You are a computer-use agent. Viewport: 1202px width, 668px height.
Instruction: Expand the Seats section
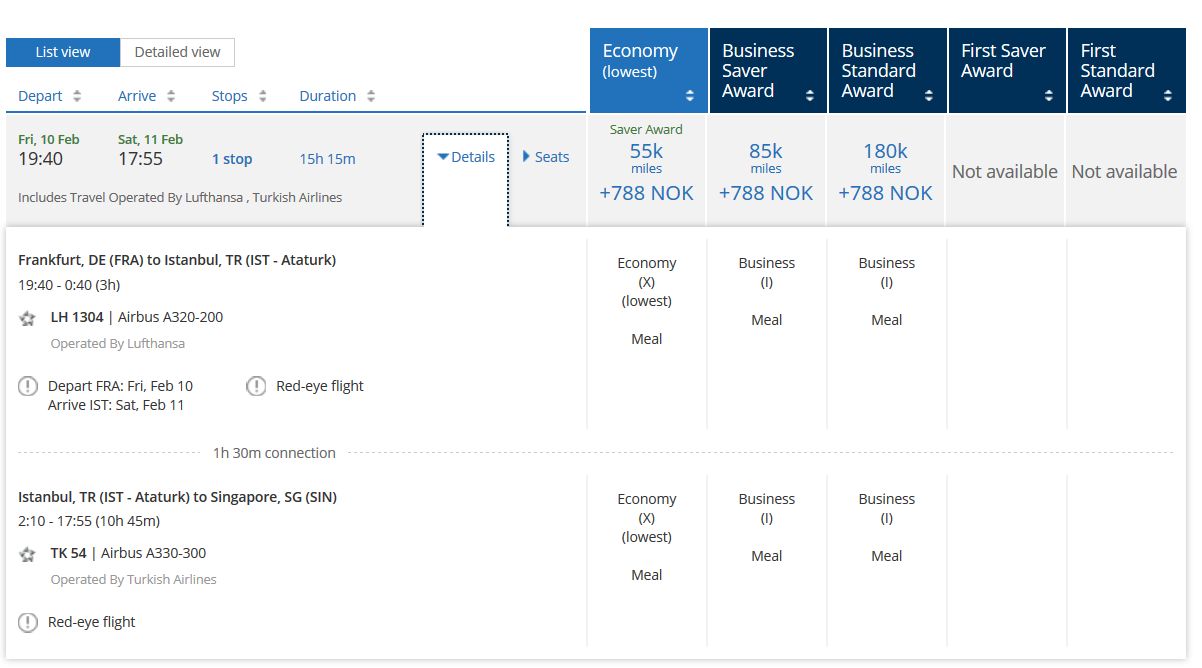click(x=546, y=157)
